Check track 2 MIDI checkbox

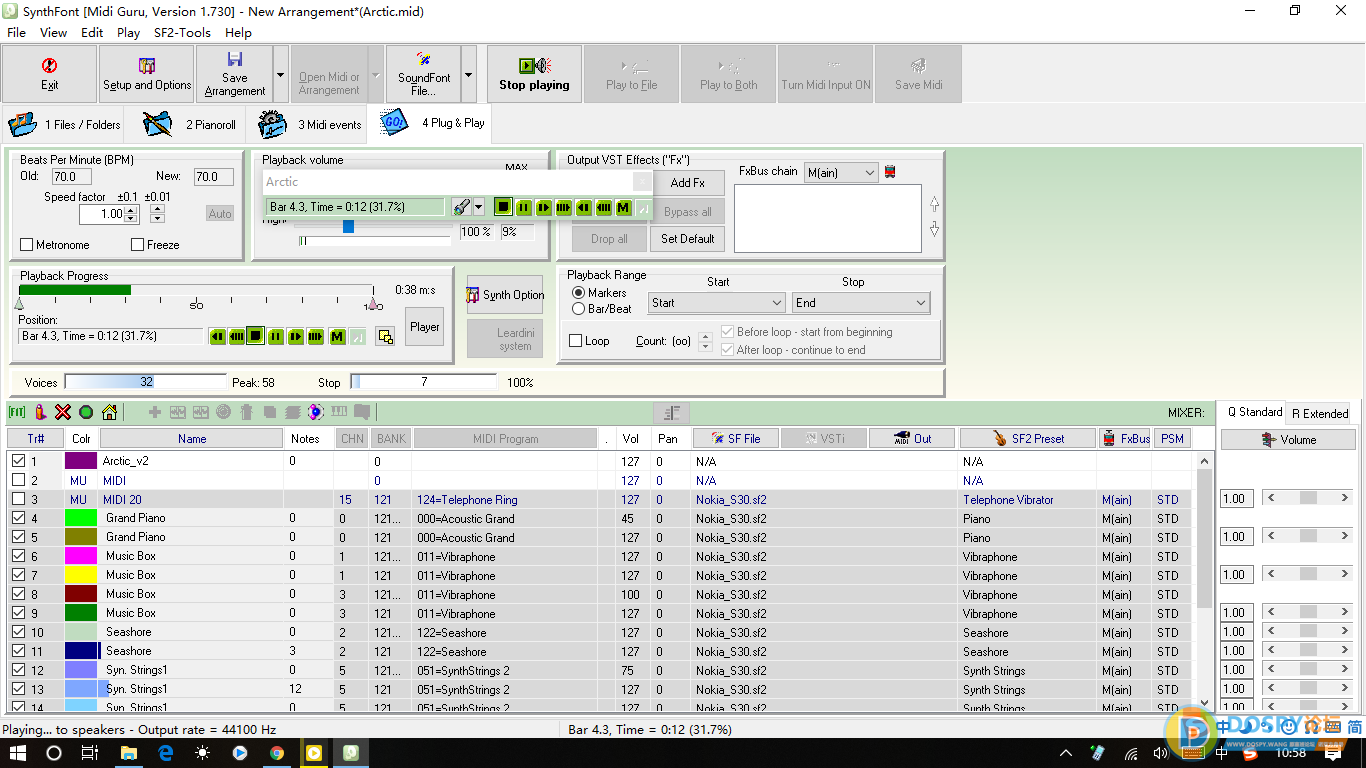coord(18,480)
